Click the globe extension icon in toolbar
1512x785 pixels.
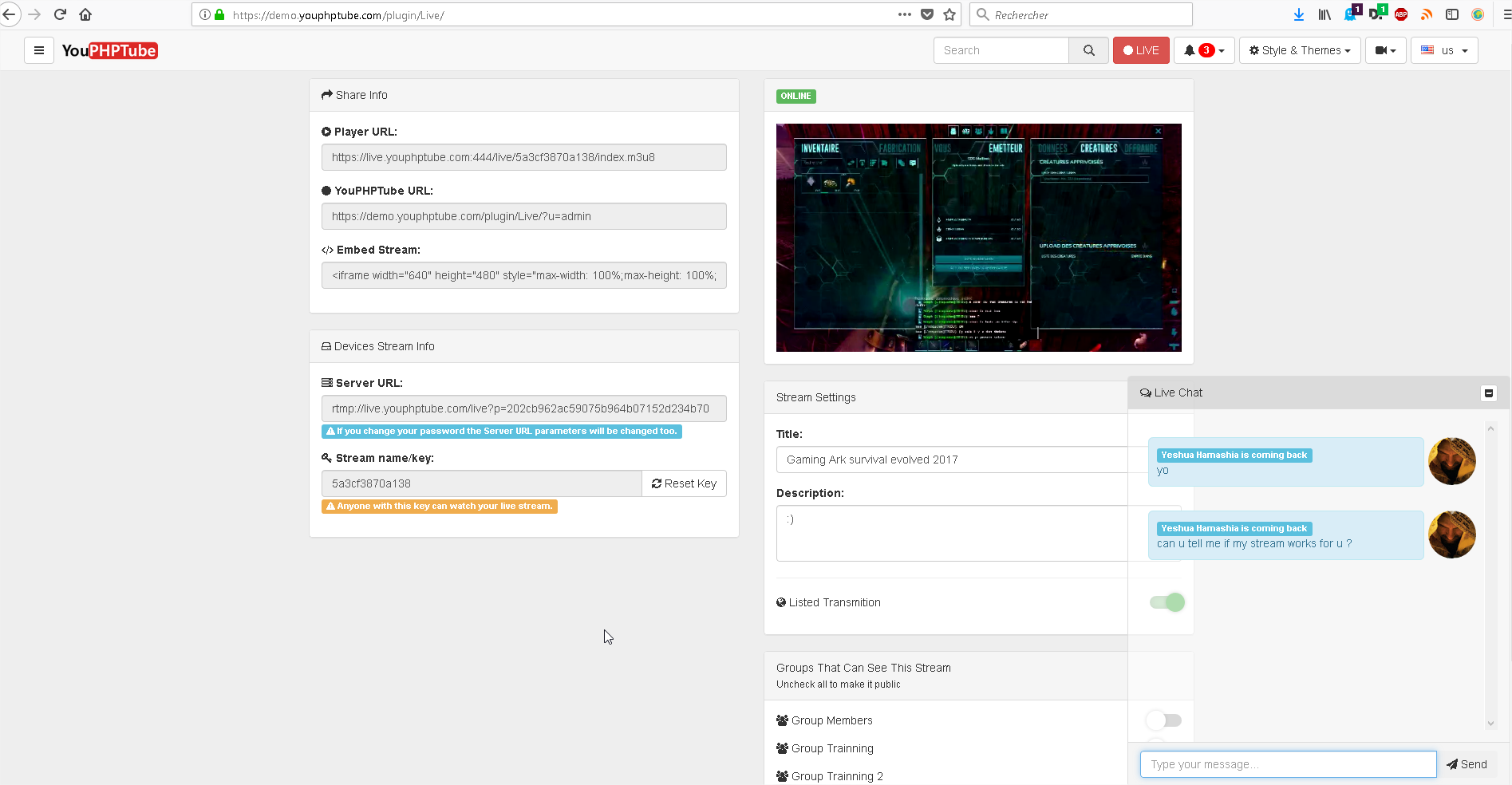pos(1478,14)
